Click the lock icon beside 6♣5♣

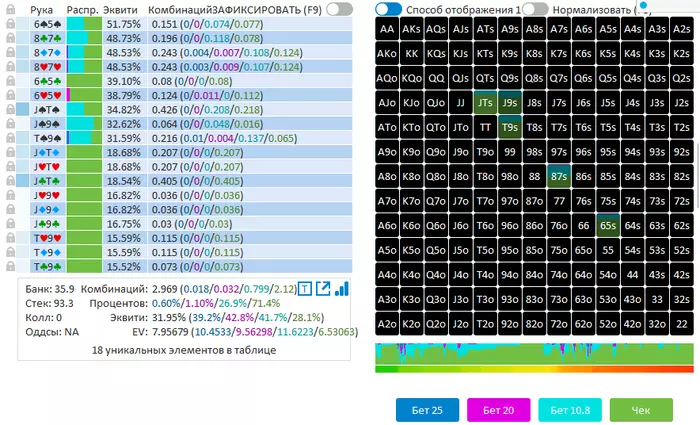(x=10, y=81)
